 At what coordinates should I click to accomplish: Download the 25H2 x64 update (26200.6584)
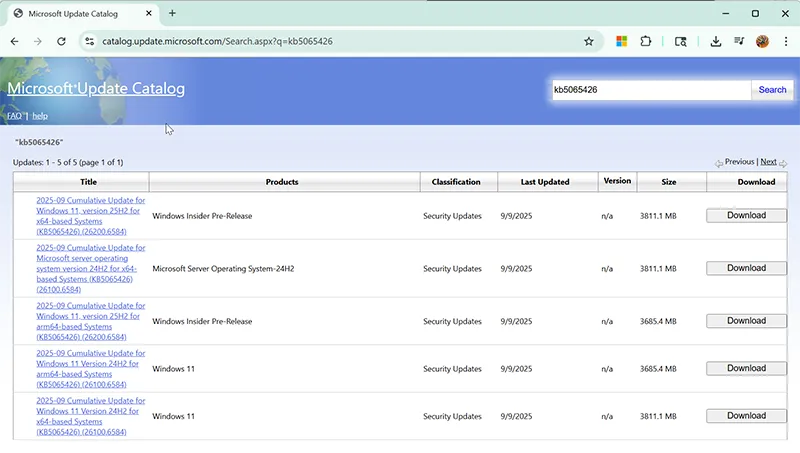point(746,215)
